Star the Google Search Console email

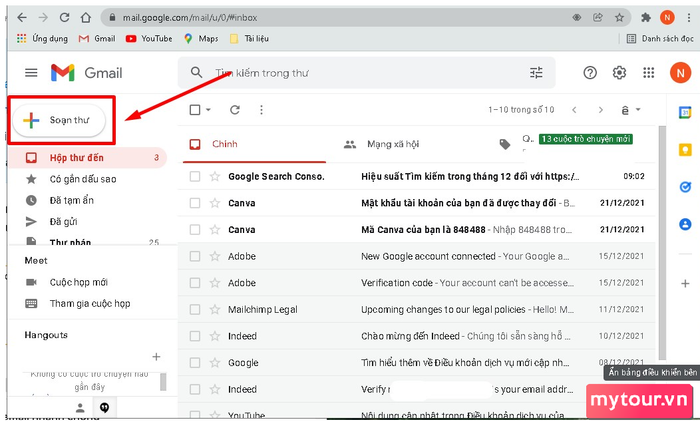[x=215, y=176]
